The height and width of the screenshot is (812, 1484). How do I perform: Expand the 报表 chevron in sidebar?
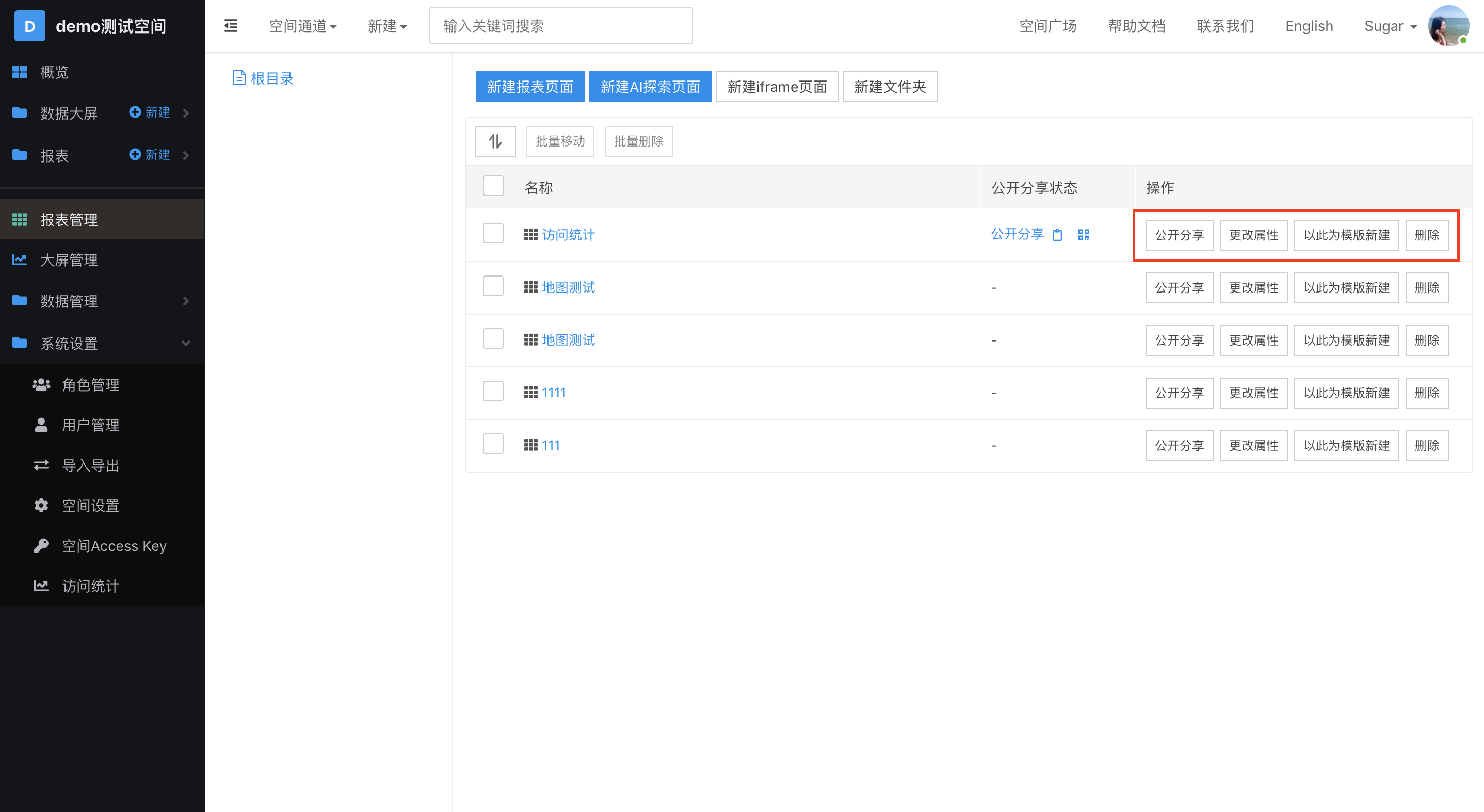click(x=186, y=155)
